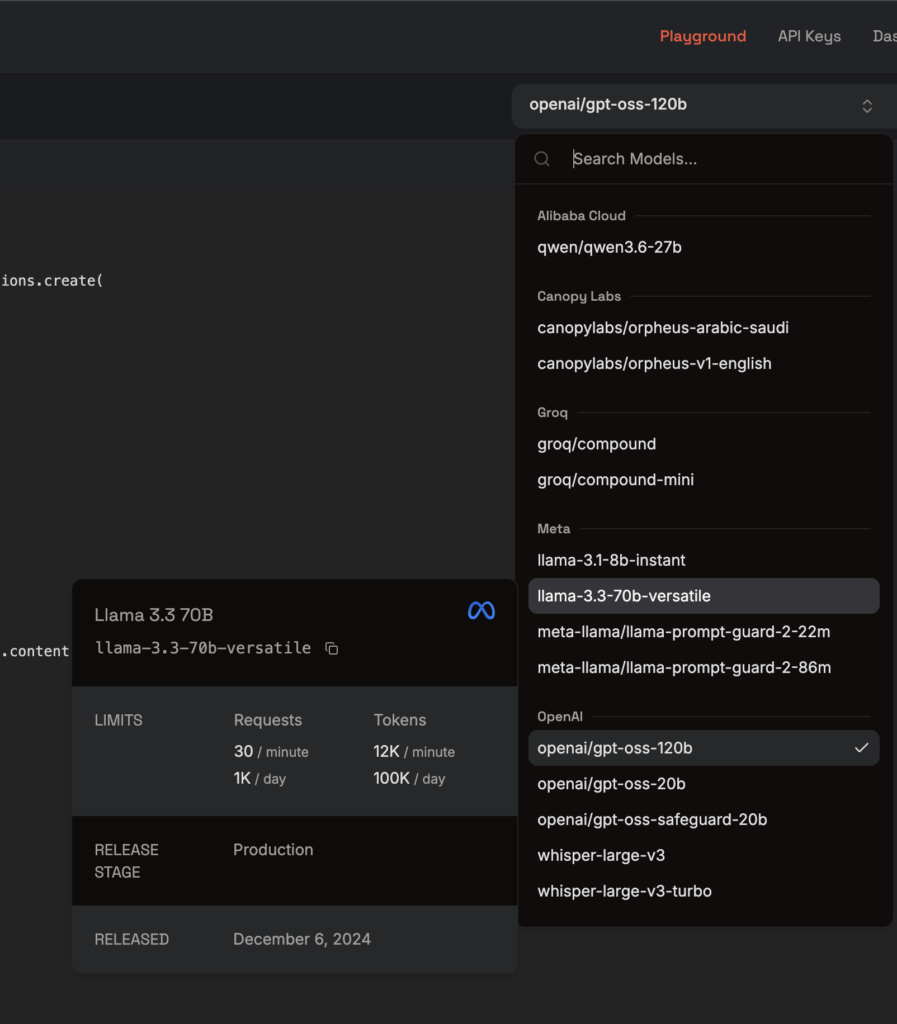Select groq/compound model
Screen dimensions: 897x1024
tap(704, 444)
